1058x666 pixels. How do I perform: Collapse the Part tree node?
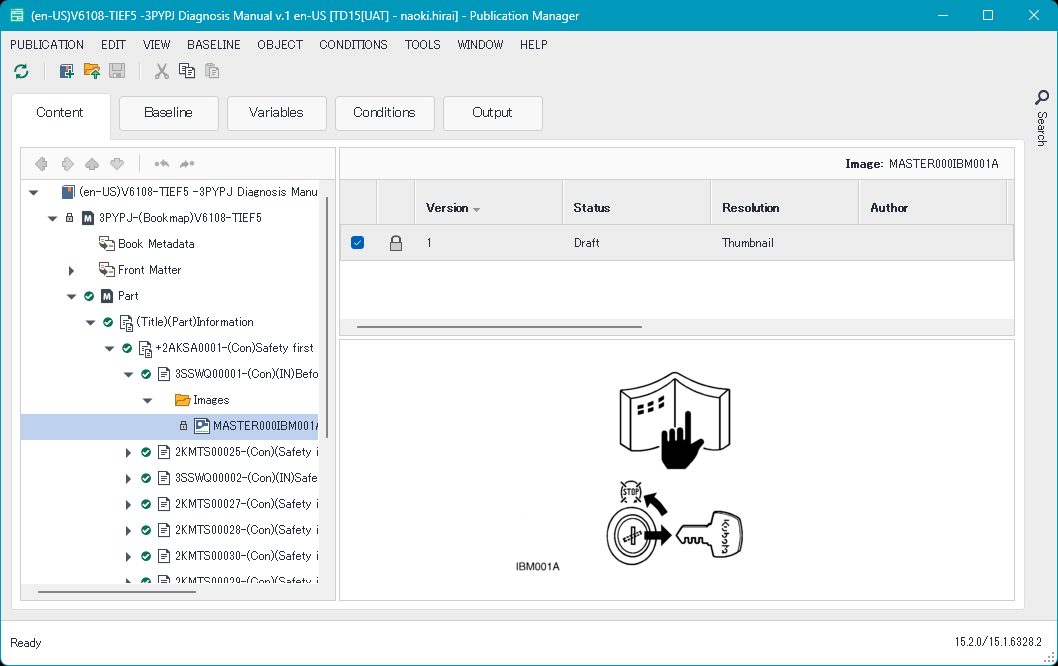point(69,295)
